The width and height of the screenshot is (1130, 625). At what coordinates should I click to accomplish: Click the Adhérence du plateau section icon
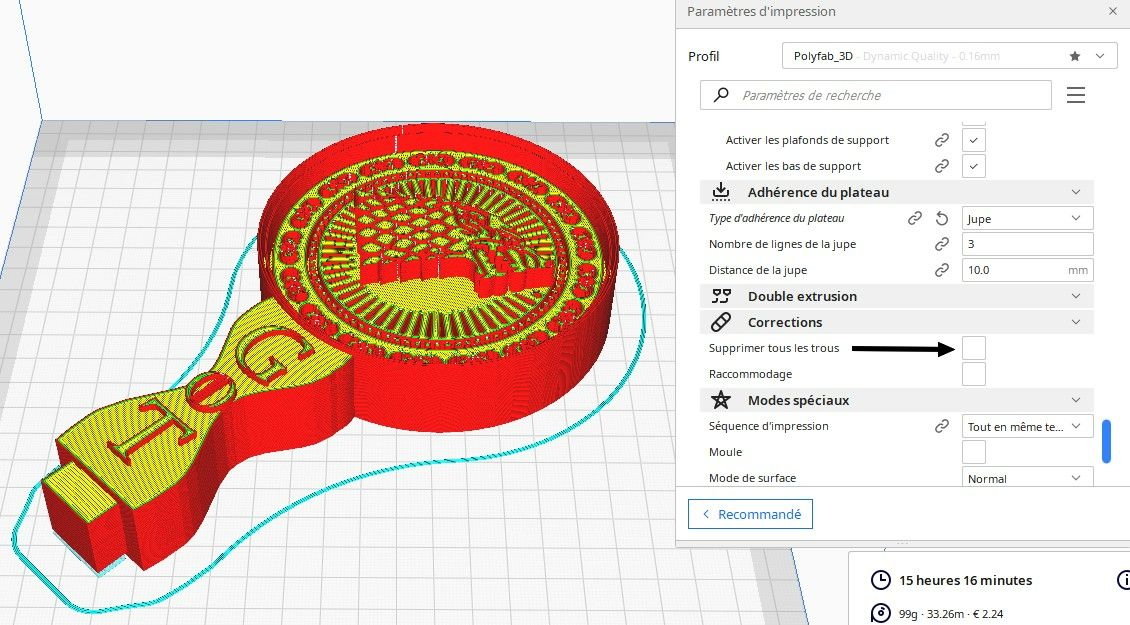coord(721,192)
